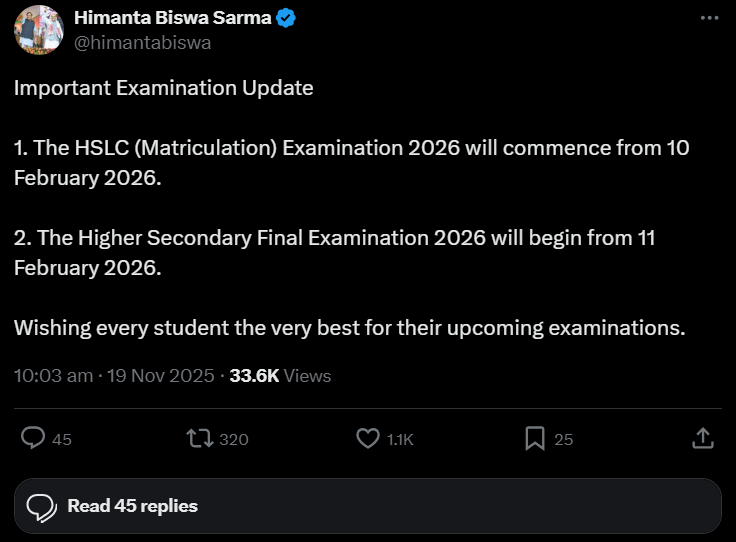Open the share icon on the post
Screen dimensions: 736x542
[702, 438]
